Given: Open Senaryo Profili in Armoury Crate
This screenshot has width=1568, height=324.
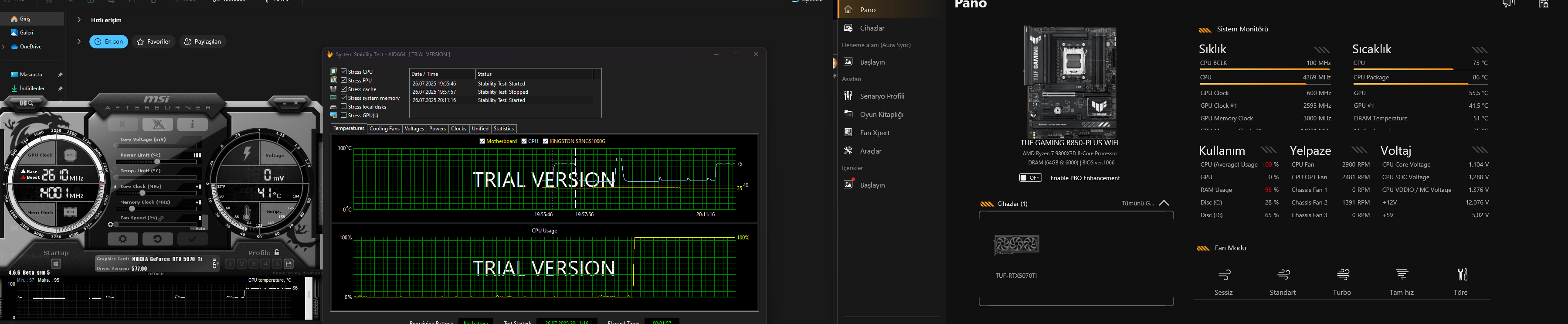Looking at the screenshot, I should 892,96.
